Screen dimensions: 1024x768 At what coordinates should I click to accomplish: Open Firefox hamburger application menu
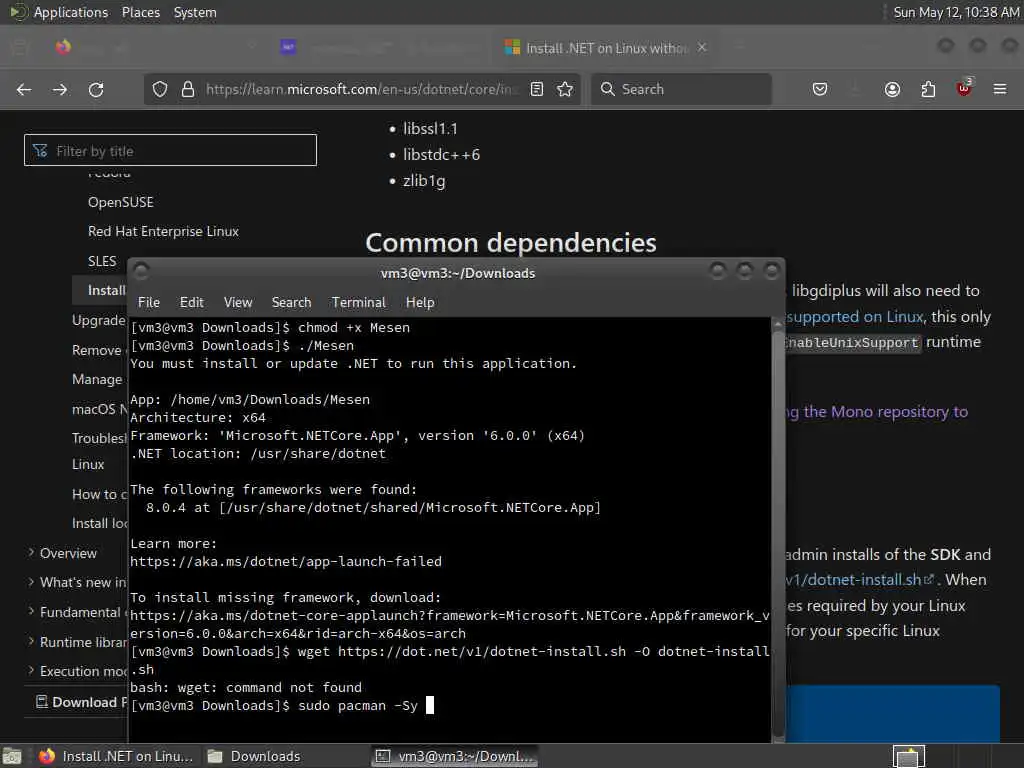pyautogui.click(x=1000, y=89)
